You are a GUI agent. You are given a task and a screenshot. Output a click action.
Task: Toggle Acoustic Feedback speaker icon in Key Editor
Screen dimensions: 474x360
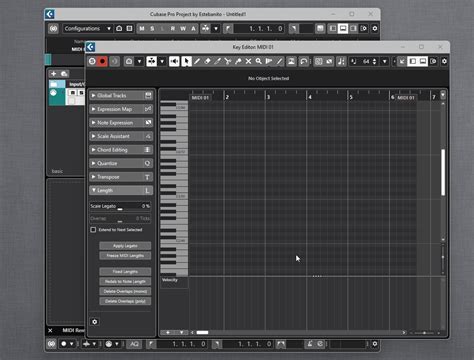pyautogui.click(x=174, y=61)
